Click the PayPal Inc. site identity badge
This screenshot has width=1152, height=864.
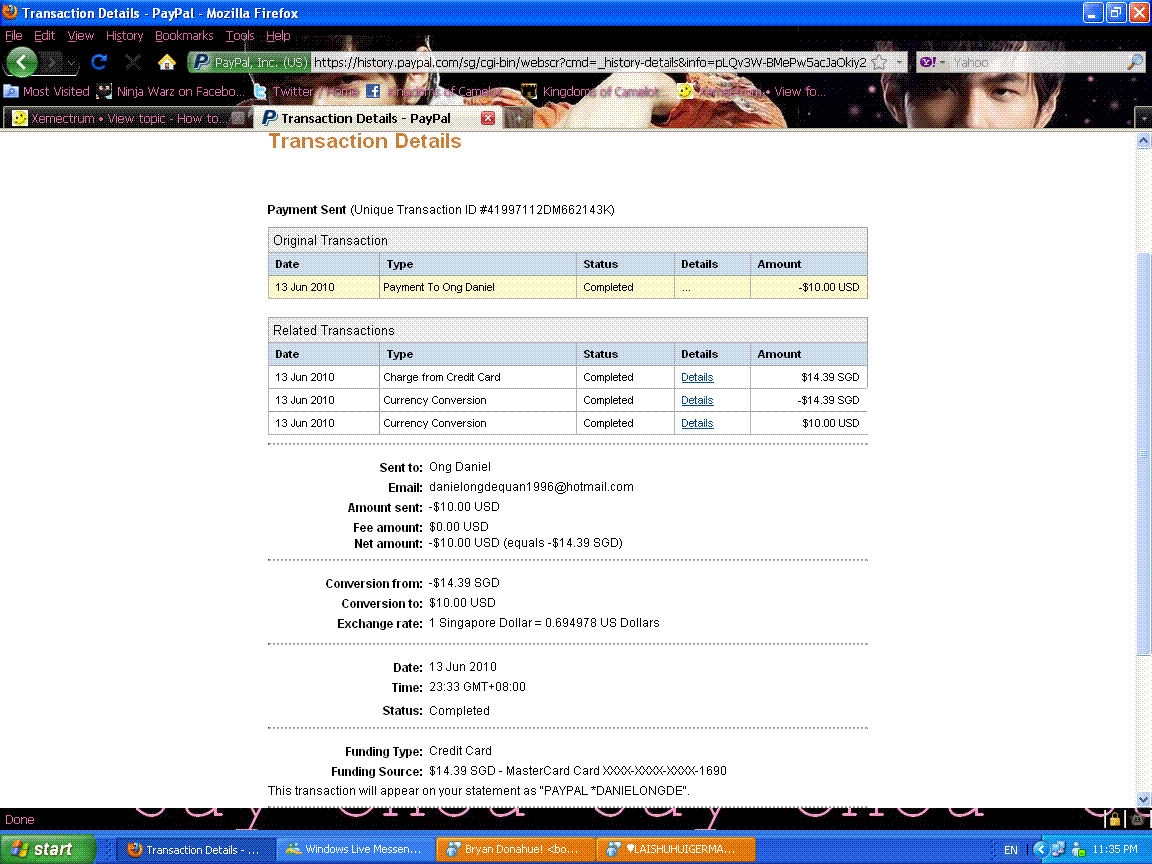[x=250, y=62]
